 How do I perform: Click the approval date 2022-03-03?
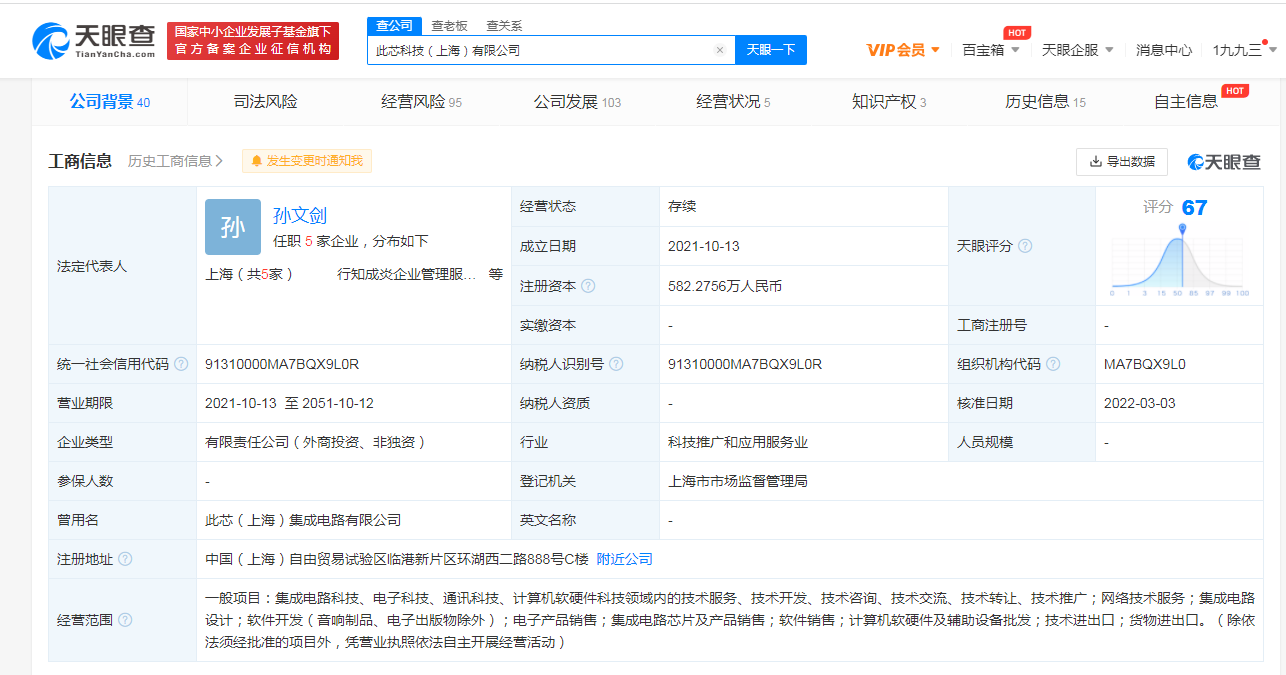pyautogui.click(x=1140, y=403)
